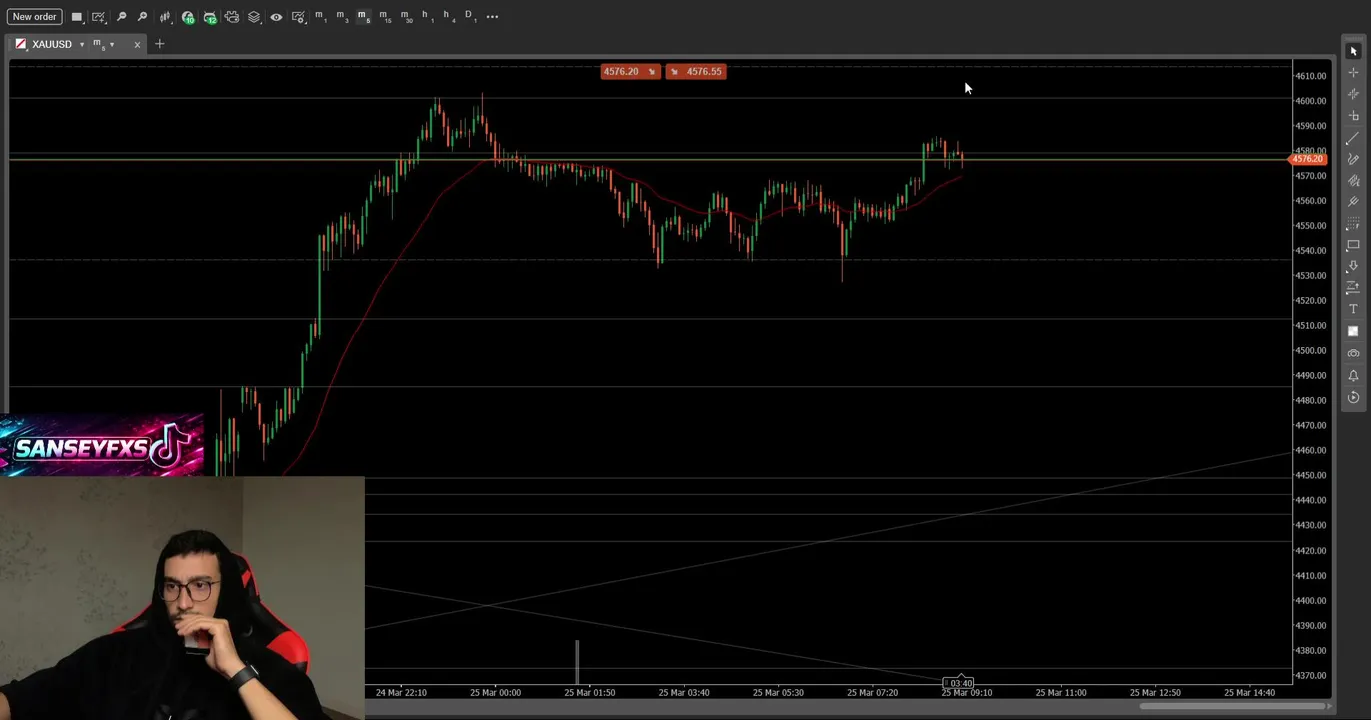Select the Andrews pitchfork tool
The height and width of the screenshot is (720, 1371).
click(x=1353, y=202)
